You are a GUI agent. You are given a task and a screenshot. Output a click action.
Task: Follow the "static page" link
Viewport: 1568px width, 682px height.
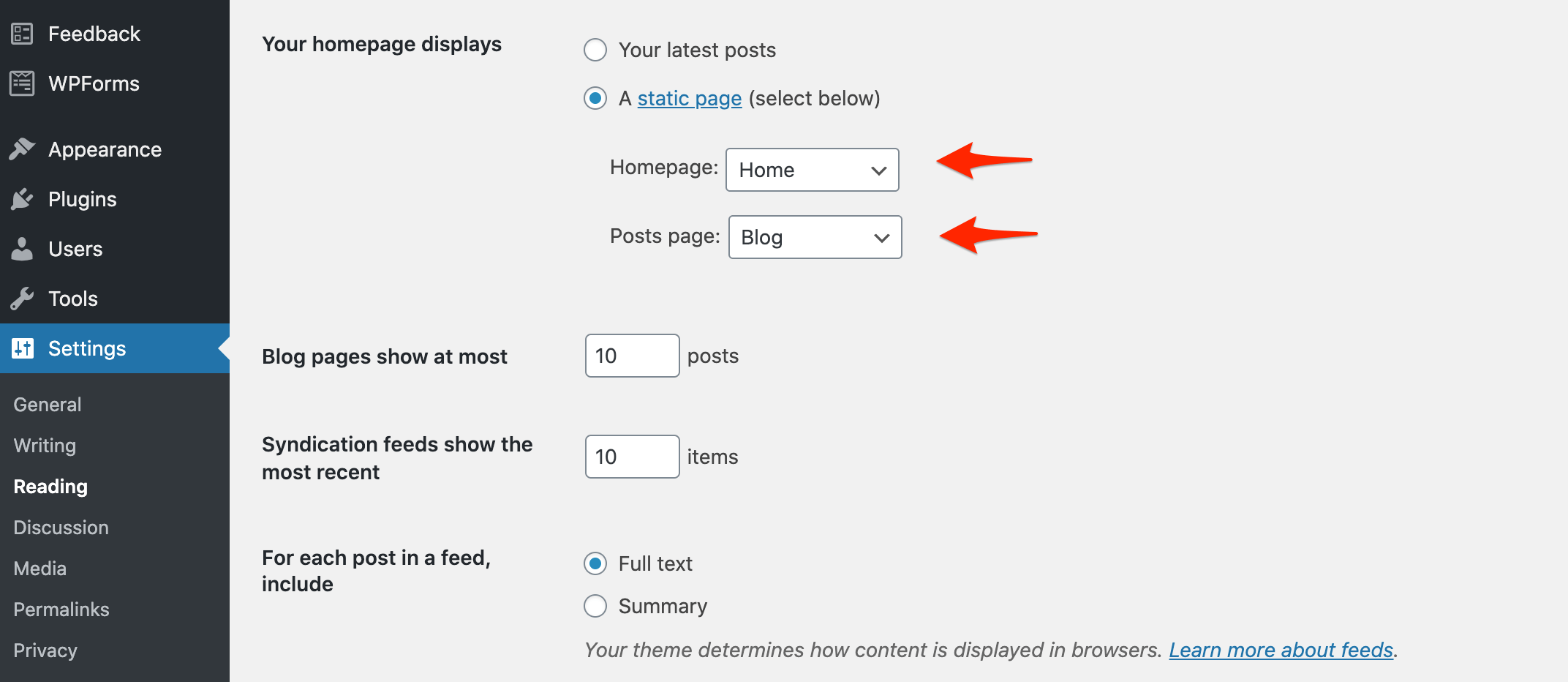tap(690, 98)
